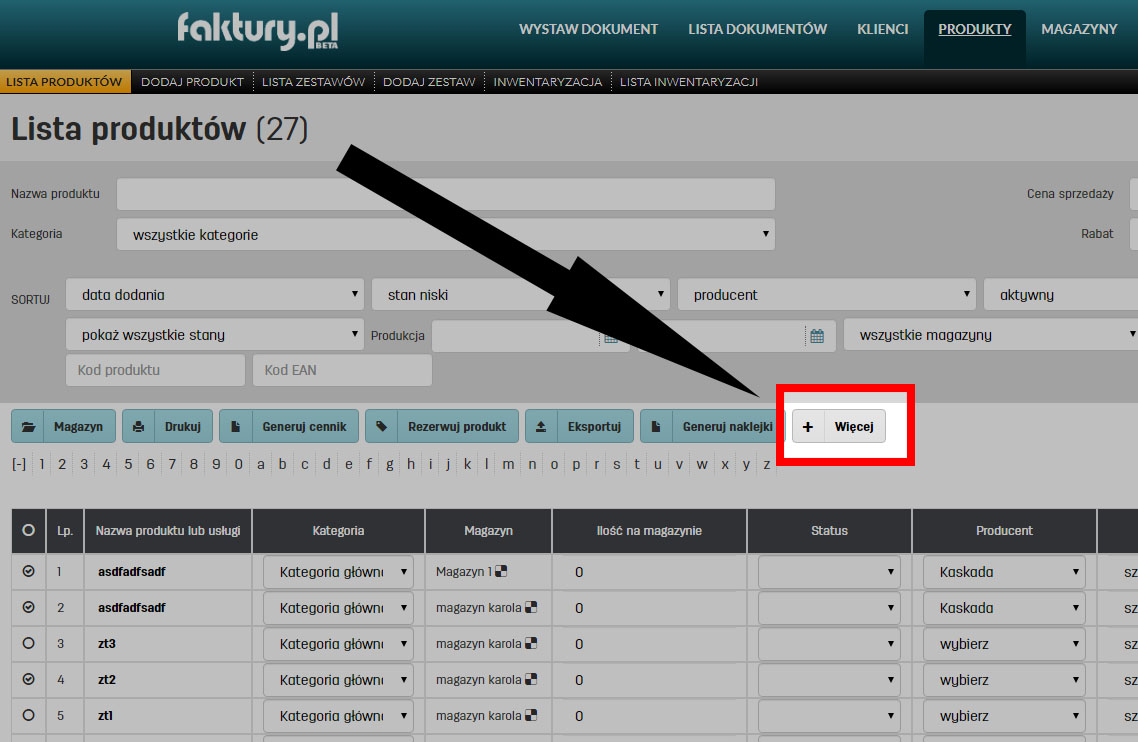Uncheck the row 4 checkbox for zt2

(29, 680)
